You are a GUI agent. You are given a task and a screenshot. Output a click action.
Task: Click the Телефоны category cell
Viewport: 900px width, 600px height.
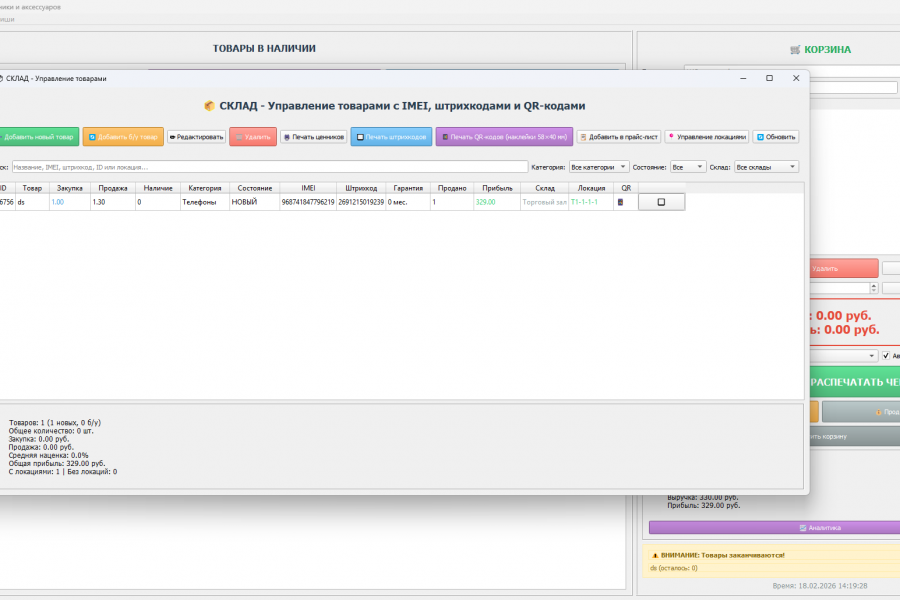(x=205, y=202)
